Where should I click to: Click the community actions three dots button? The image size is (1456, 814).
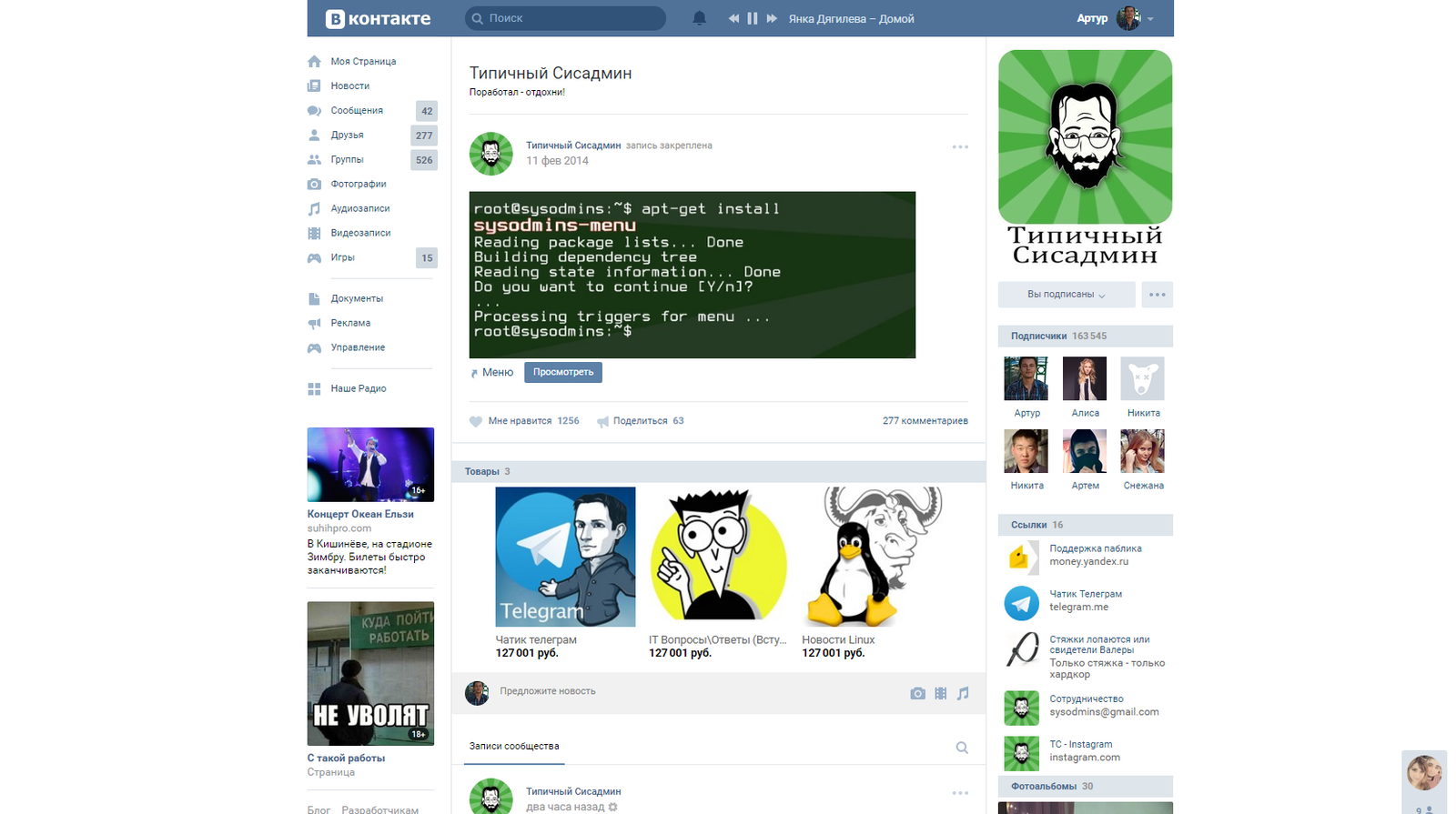point(1158,295)
